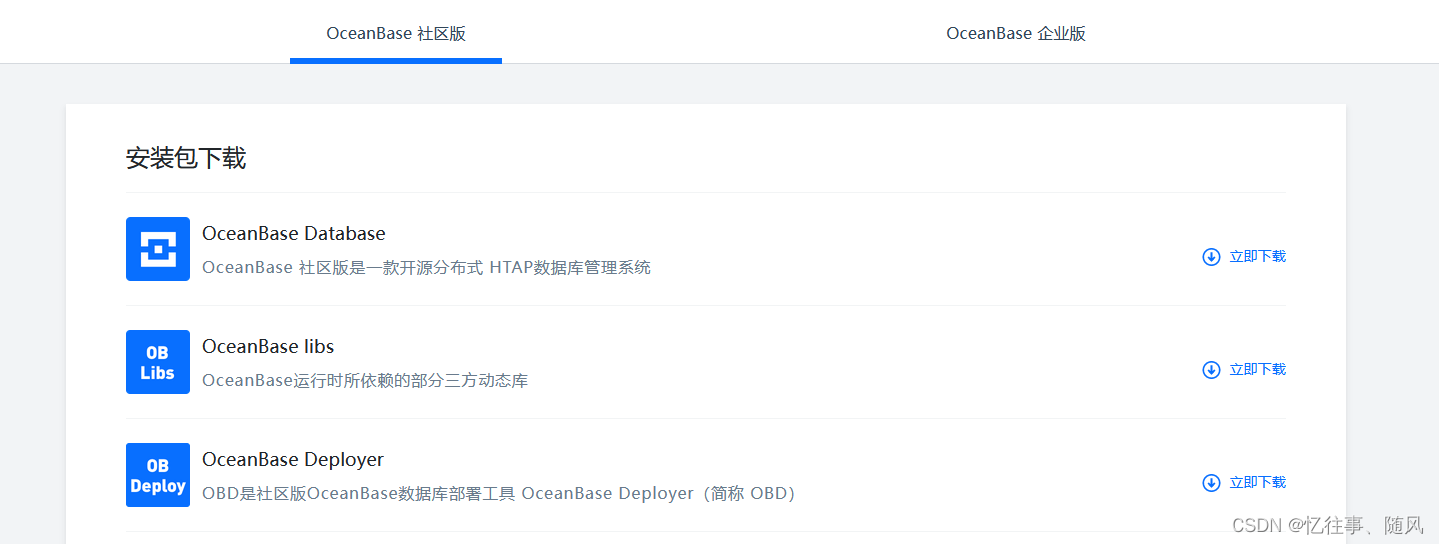Screen dimensions: 1439x544
Task: Click the OceanBase Database logo icon
Action: coord(158,249)
